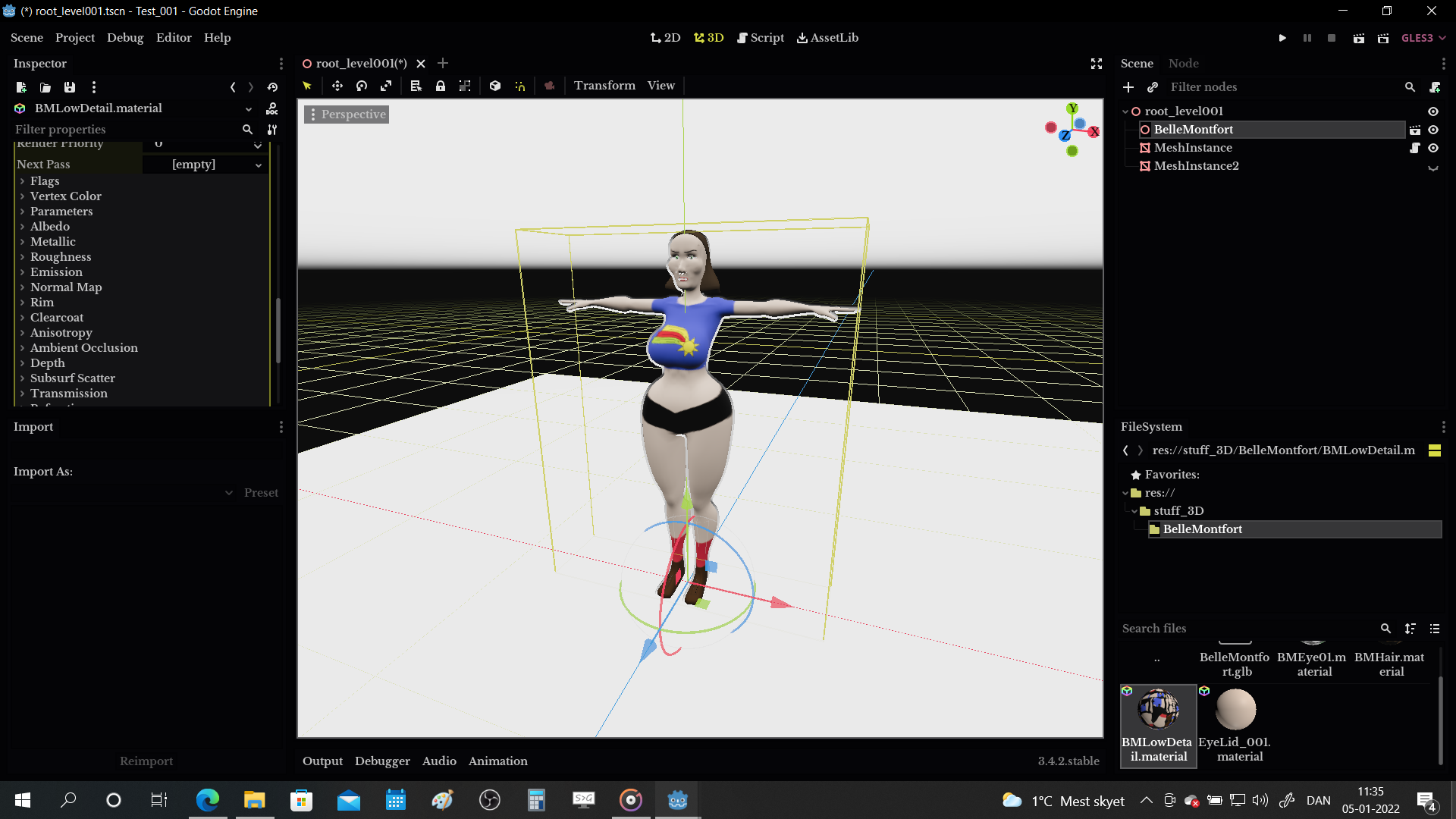Open the Next Pass dropdown

point(258,164)
